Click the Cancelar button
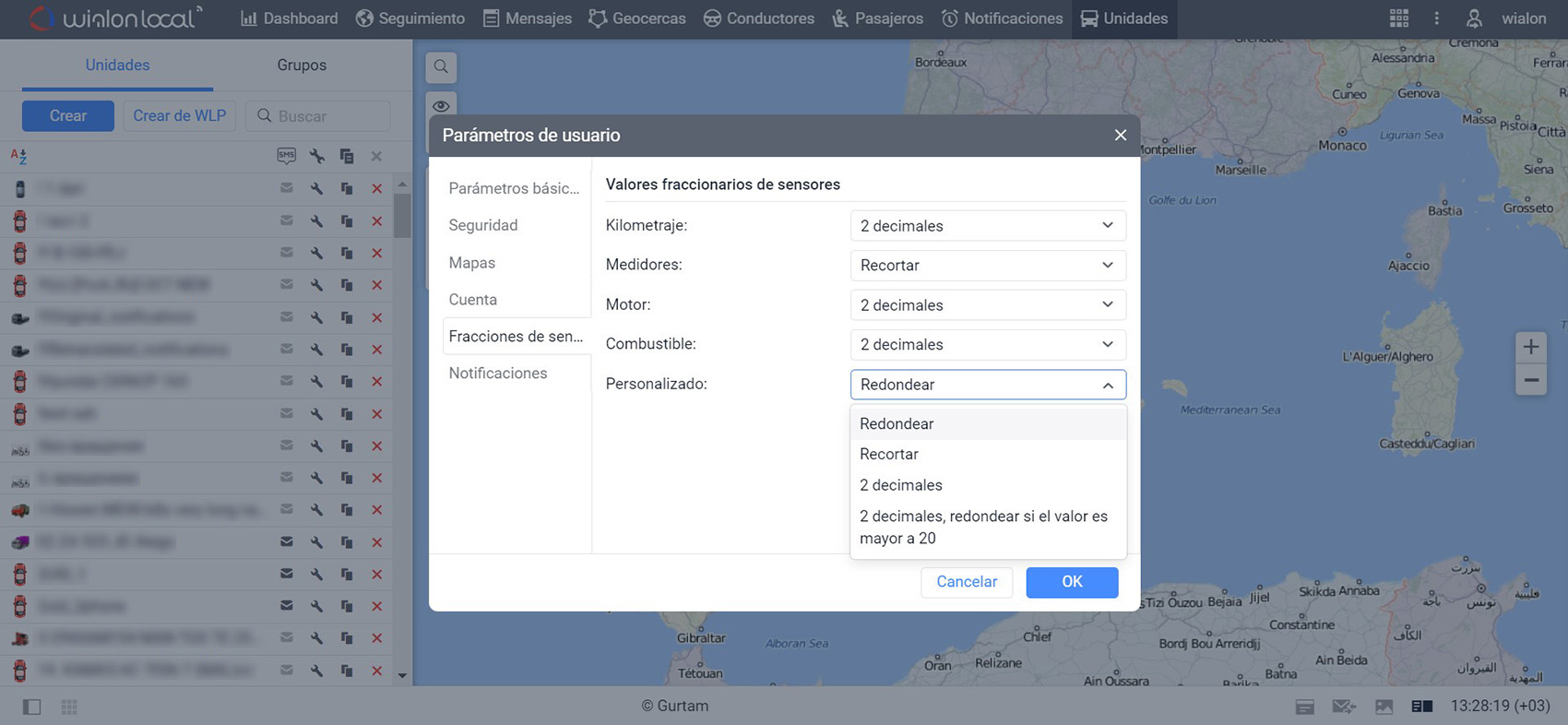The width and height of the screenshot is (1568, 725). coord(966,582)
